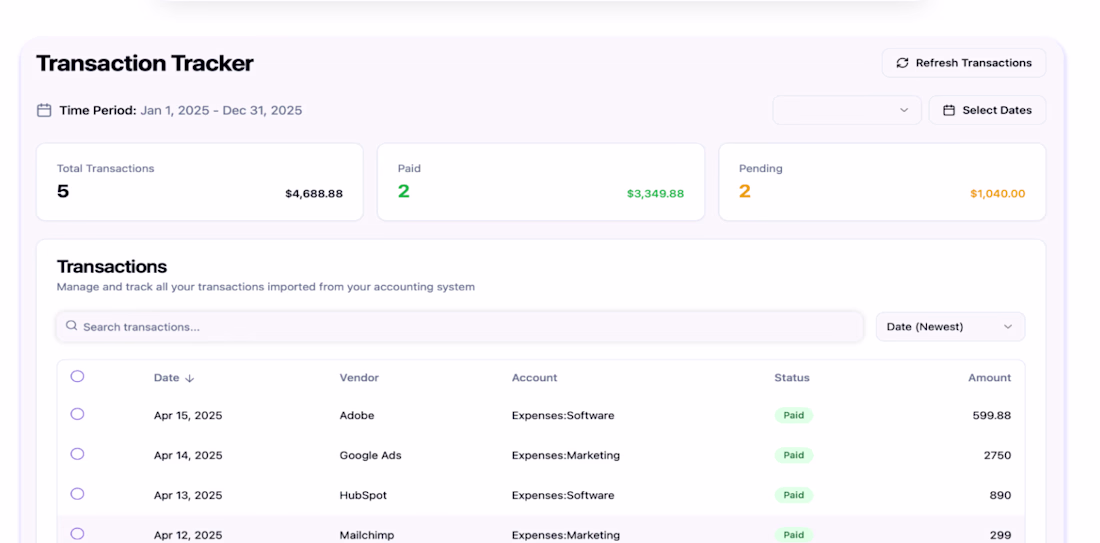
Task: Click the Refresh Transactions button
Action: 963,63
